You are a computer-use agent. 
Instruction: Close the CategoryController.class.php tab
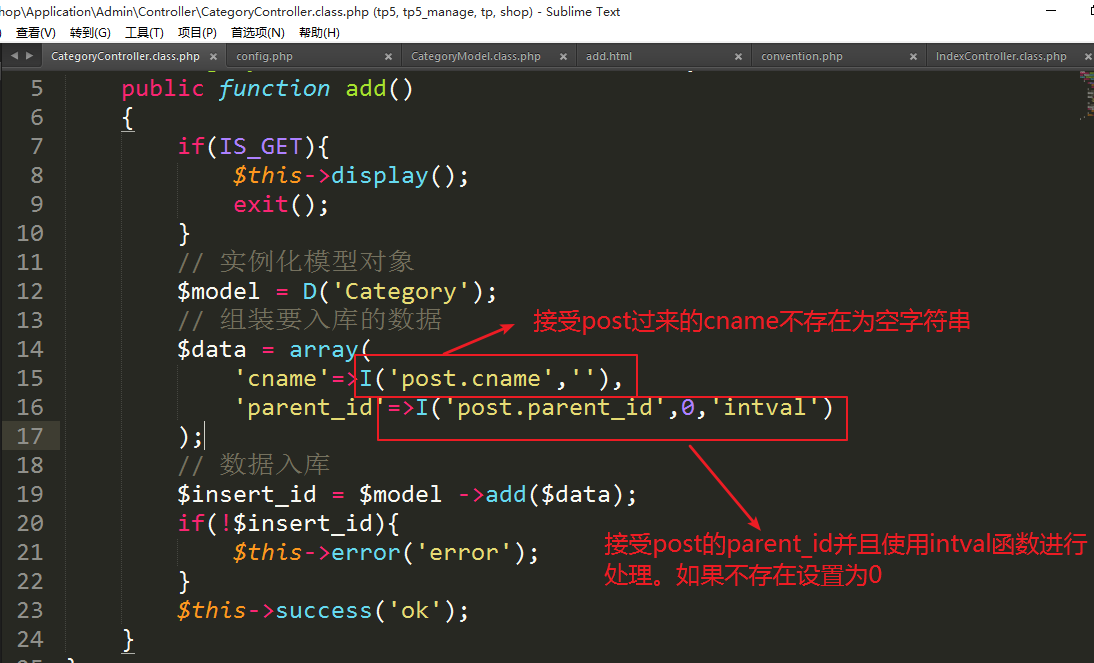pyautogui.click(x=213, y=57)
